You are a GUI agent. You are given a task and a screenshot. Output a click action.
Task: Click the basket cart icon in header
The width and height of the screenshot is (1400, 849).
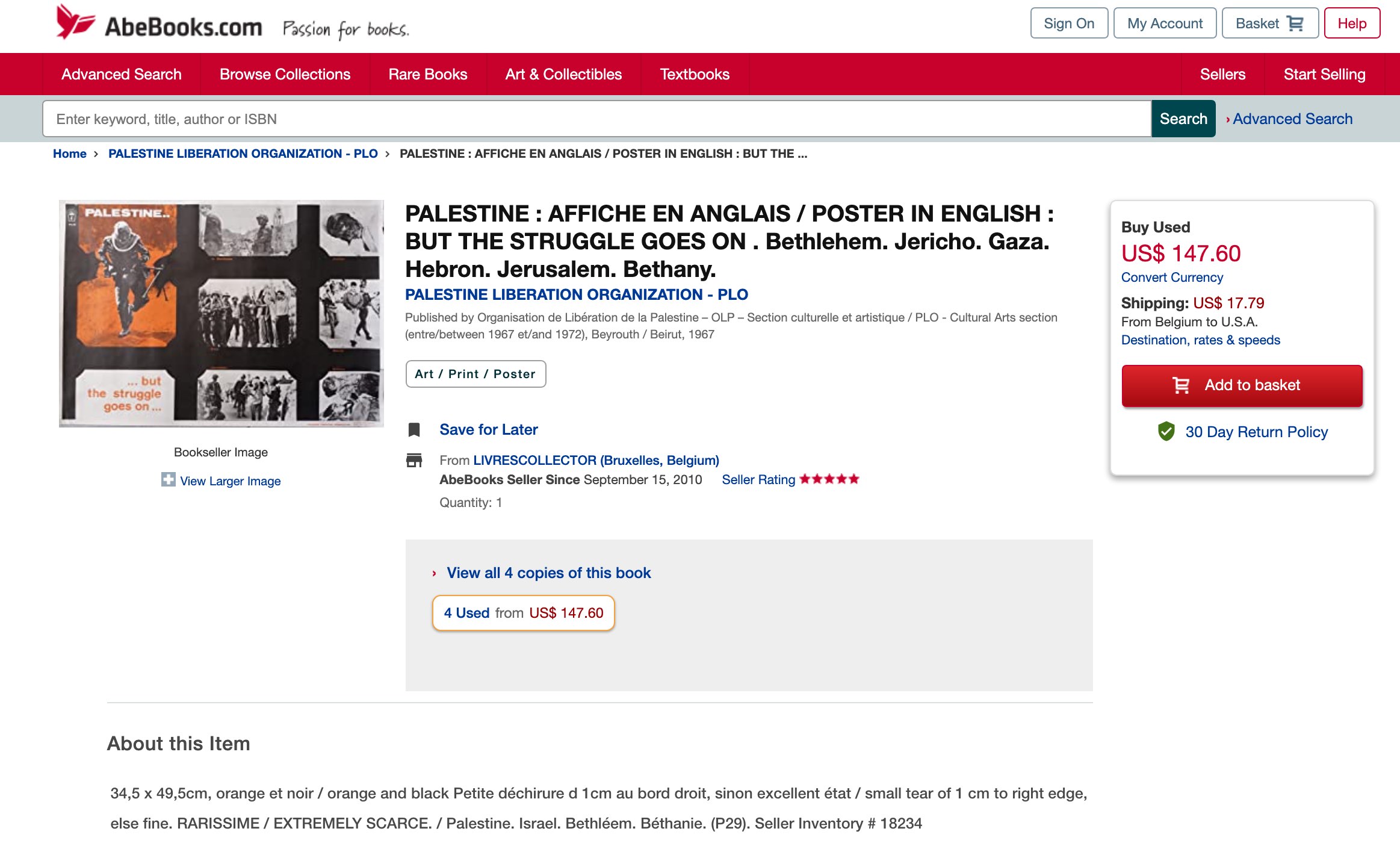tap(1295, 23)
